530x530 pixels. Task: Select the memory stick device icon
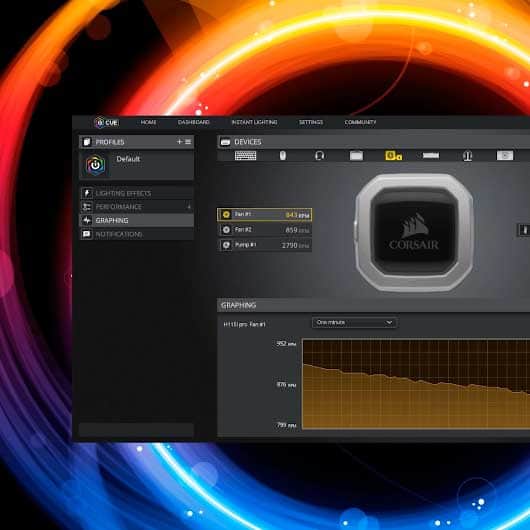[431, 155]
